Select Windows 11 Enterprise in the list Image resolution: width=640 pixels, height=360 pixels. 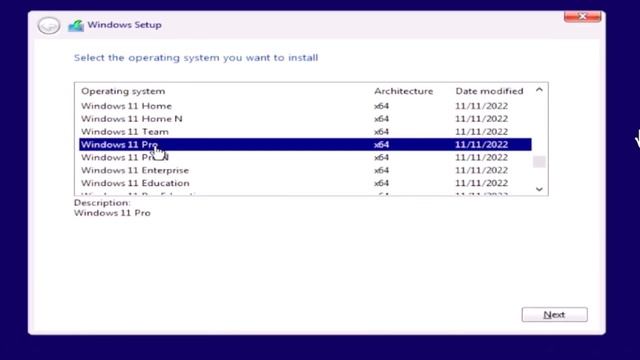pos(305,170)
